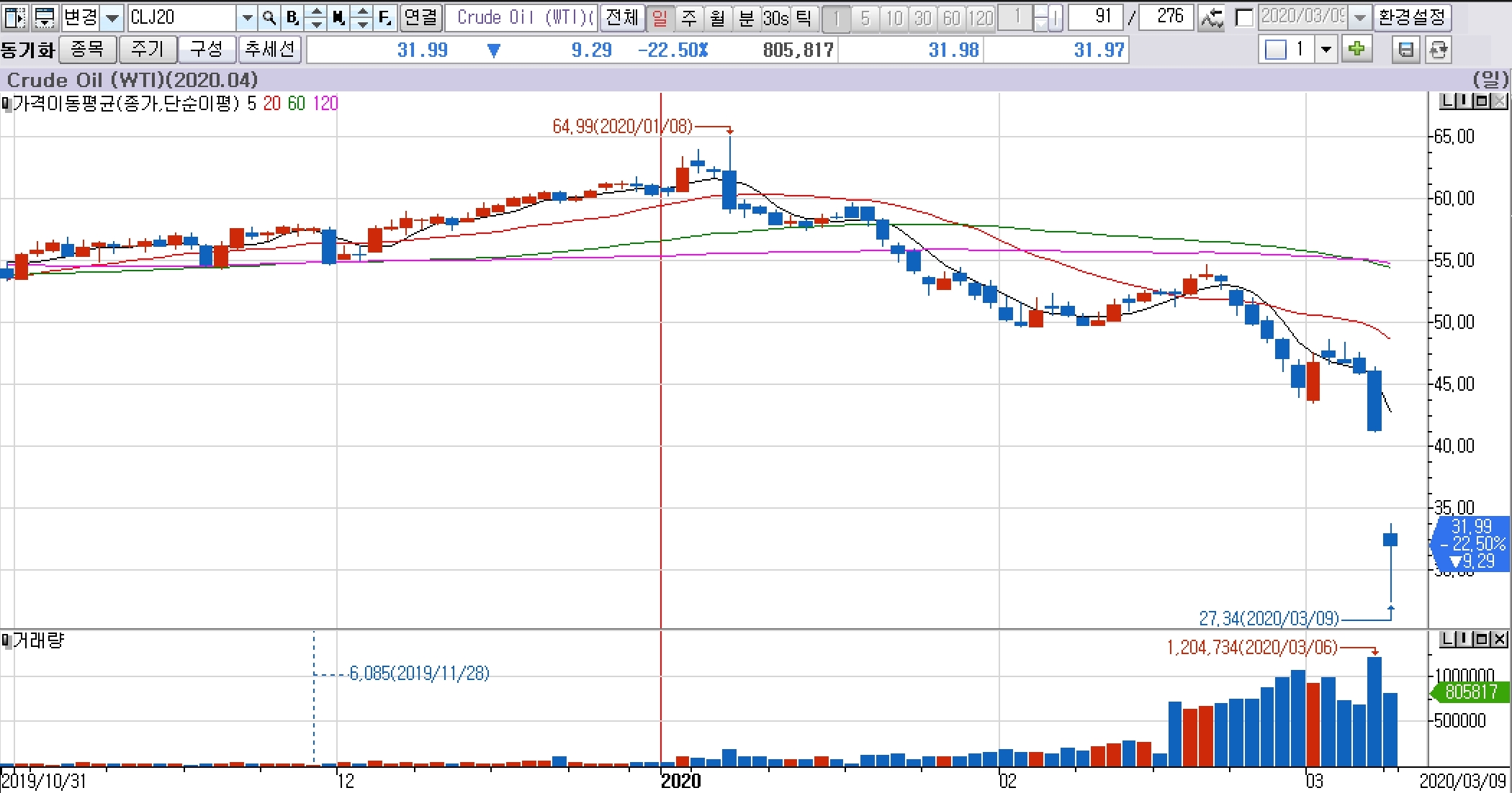Open 환경설정 settings button
The image size is (1512, 793).
tap(1412, 17)
